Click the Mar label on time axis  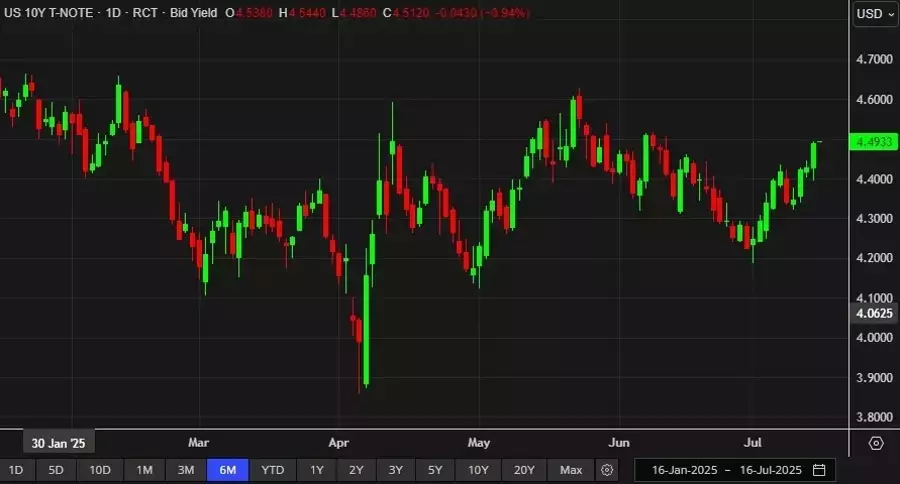coord(199,443)
